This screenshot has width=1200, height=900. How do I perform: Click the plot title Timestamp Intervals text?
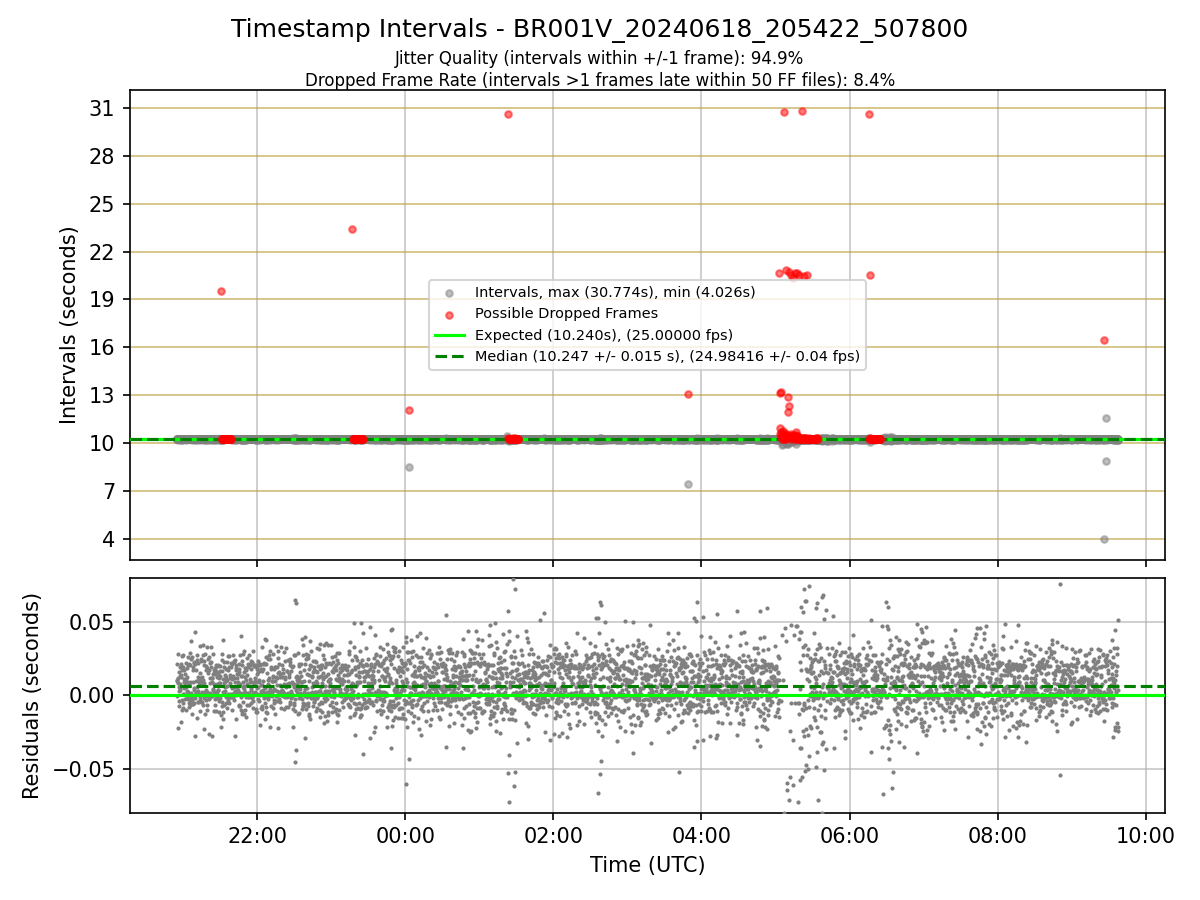pyautogui.click(x=599, y=29)
